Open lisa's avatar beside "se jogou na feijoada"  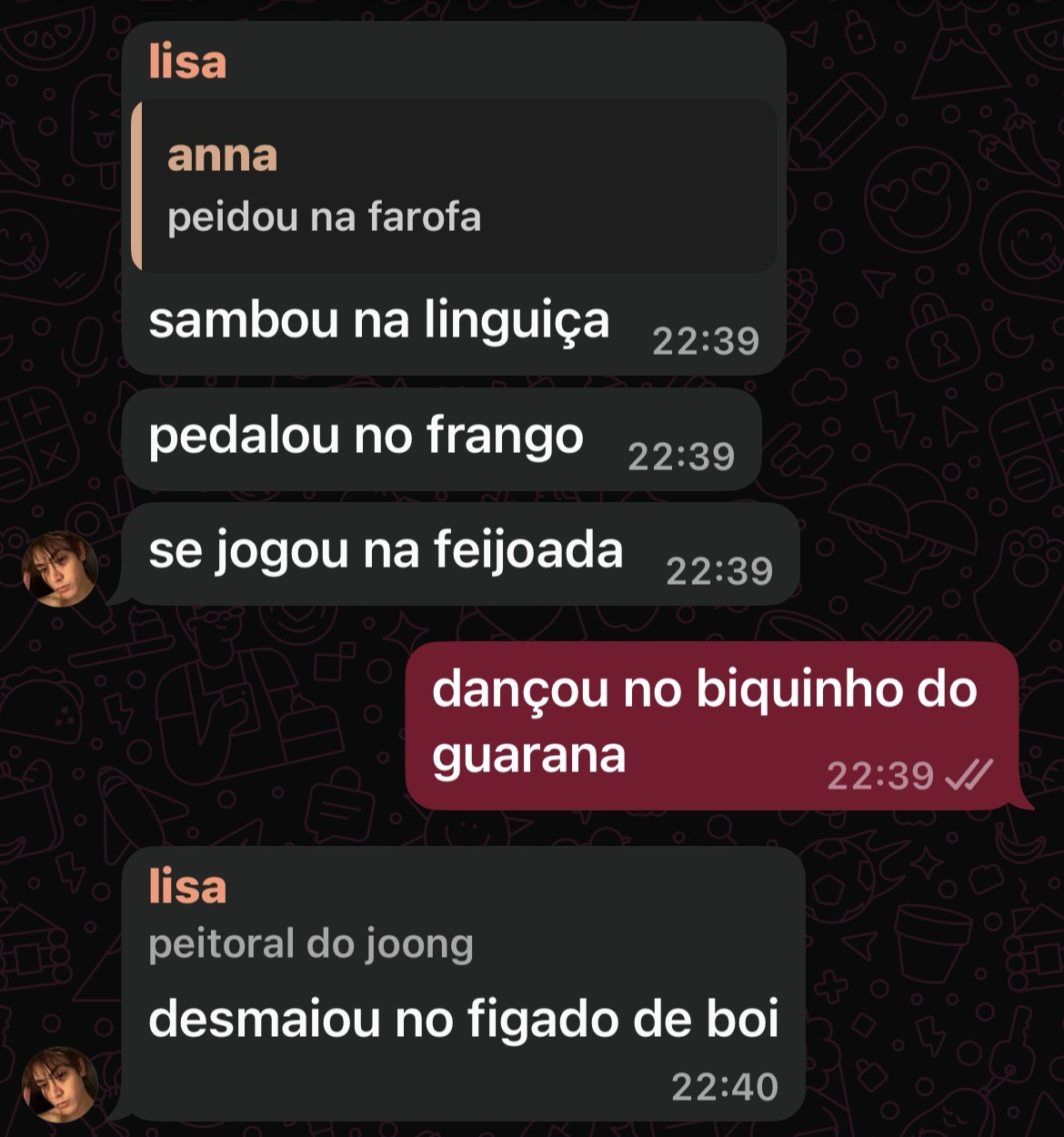(x=60, y=568)
